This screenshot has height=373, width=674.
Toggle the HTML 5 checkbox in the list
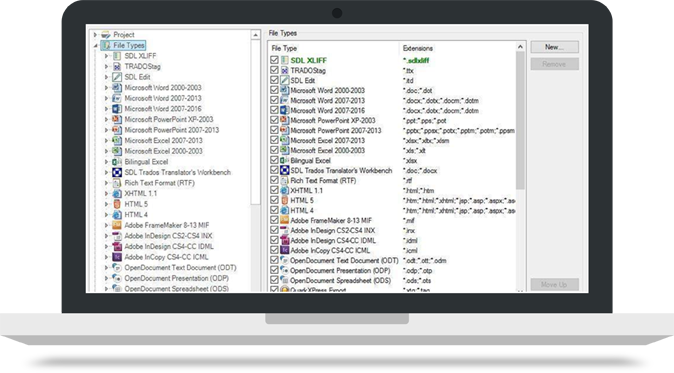click(274, 200)
